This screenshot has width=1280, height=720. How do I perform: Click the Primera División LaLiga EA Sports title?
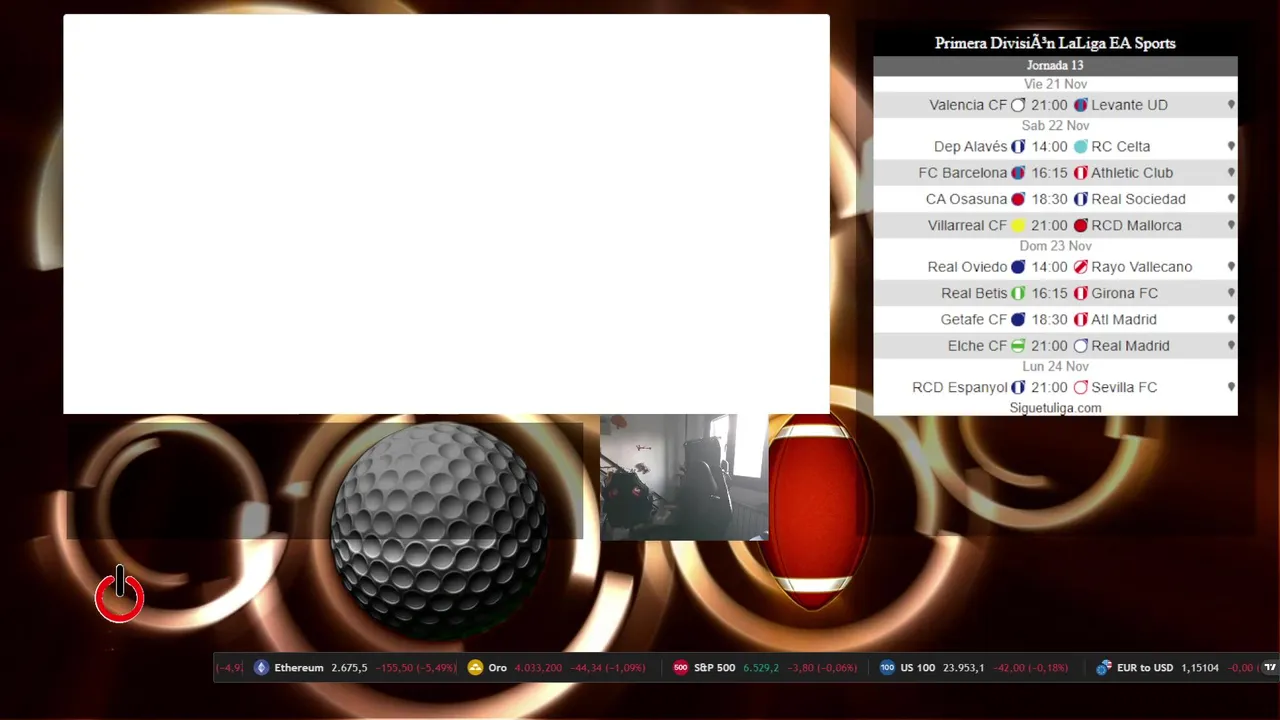(1055, 43)
